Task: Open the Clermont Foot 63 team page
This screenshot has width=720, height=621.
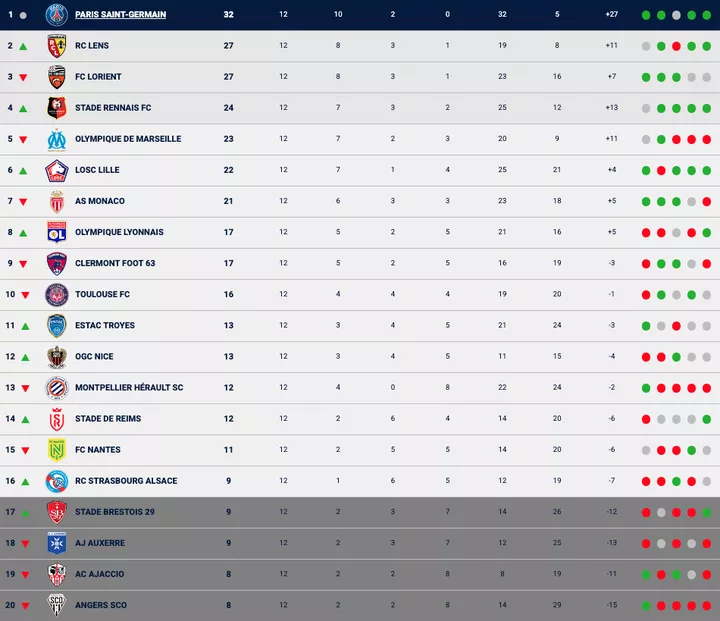Action: (x=115, y=263)
